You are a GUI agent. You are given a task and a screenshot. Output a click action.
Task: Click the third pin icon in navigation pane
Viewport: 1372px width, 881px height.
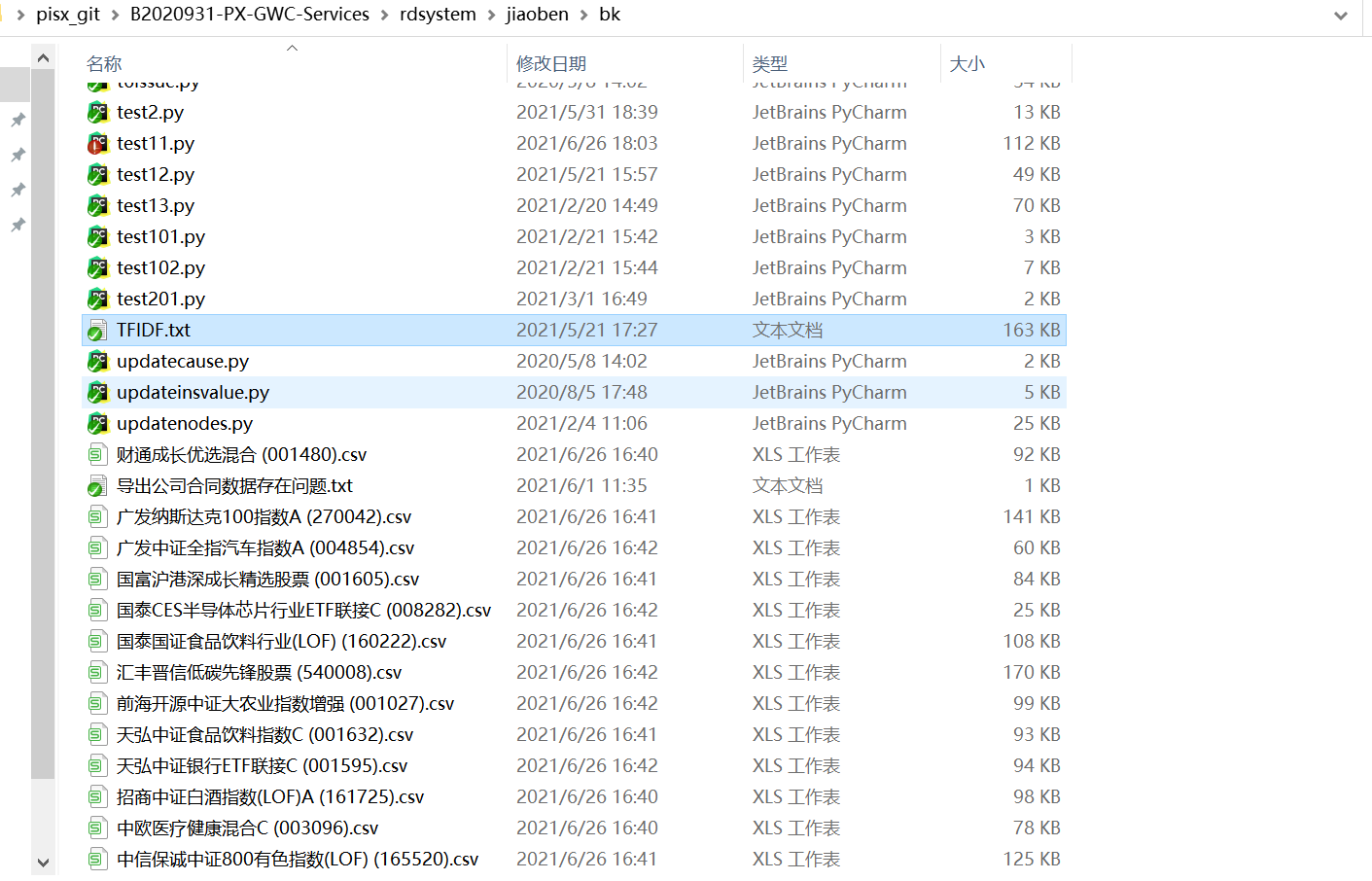[18, 190]
